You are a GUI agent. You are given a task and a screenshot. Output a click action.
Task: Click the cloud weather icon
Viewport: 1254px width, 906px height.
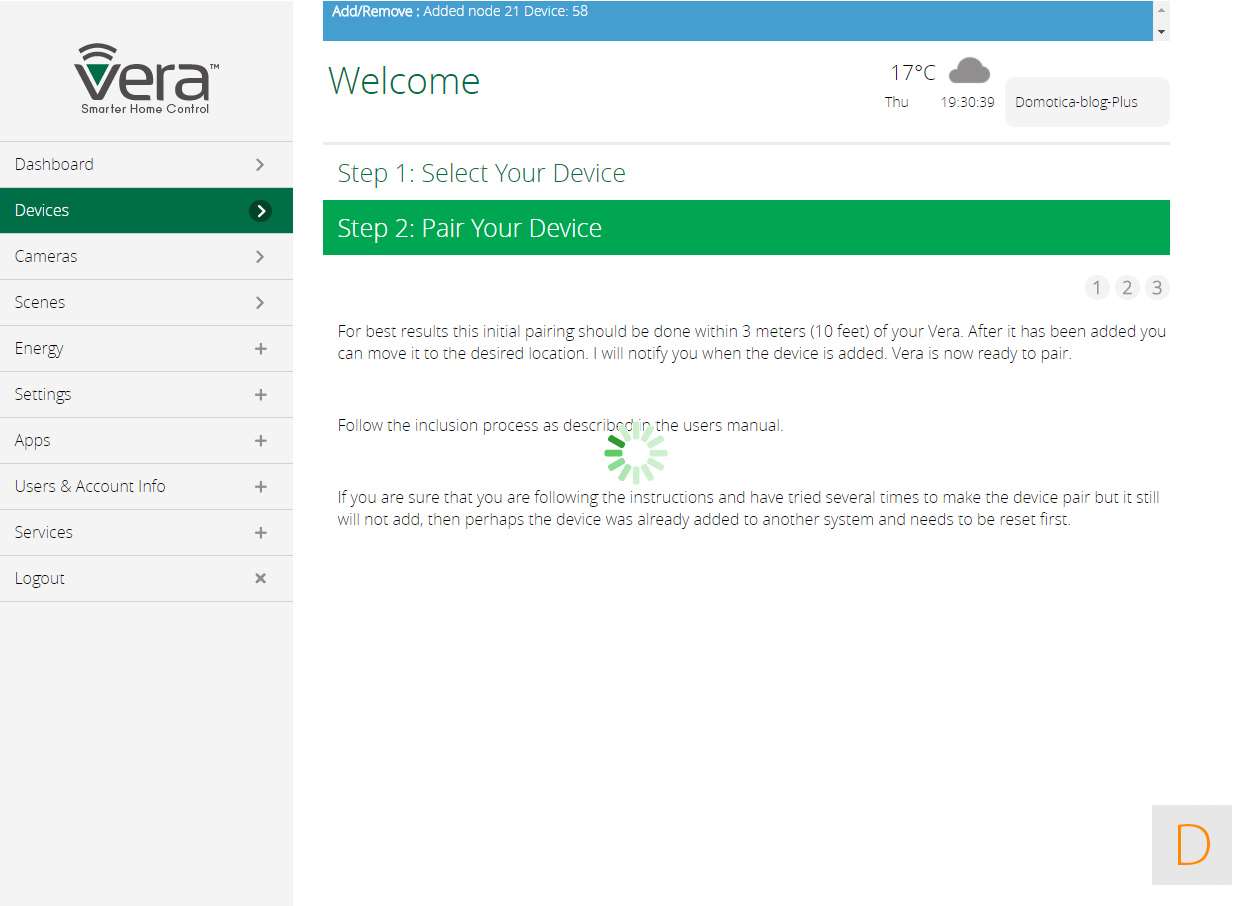point(968,70)
